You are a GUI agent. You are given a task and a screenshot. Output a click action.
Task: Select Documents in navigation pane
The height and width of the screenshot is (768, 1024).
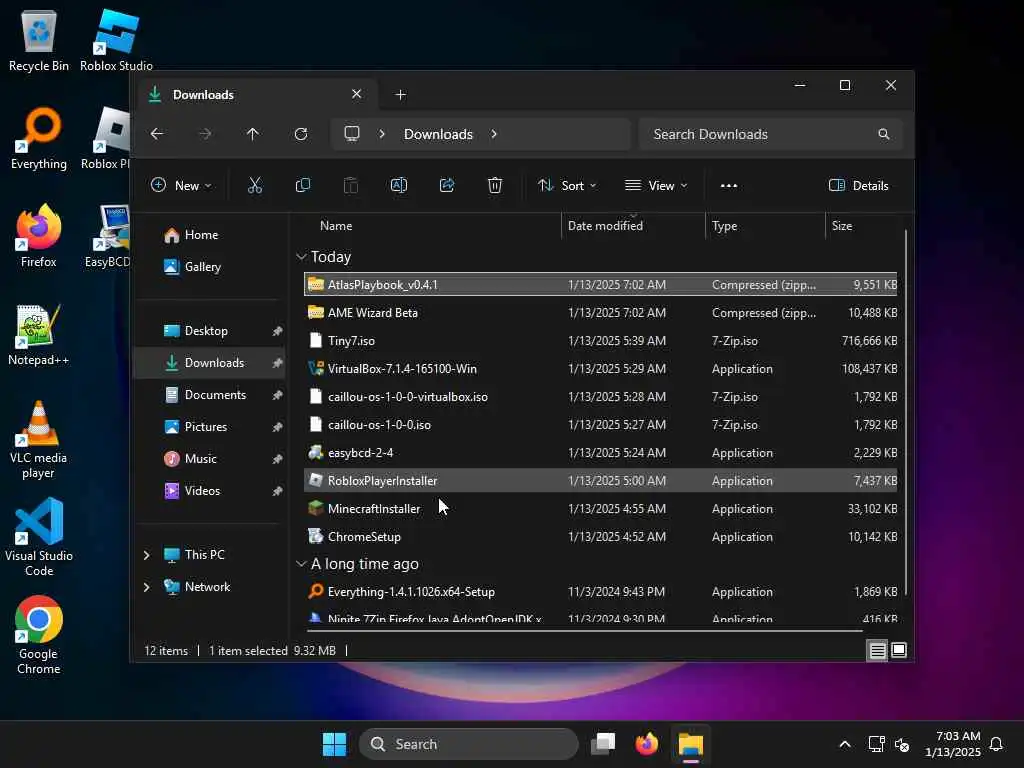tap(210, 394)
